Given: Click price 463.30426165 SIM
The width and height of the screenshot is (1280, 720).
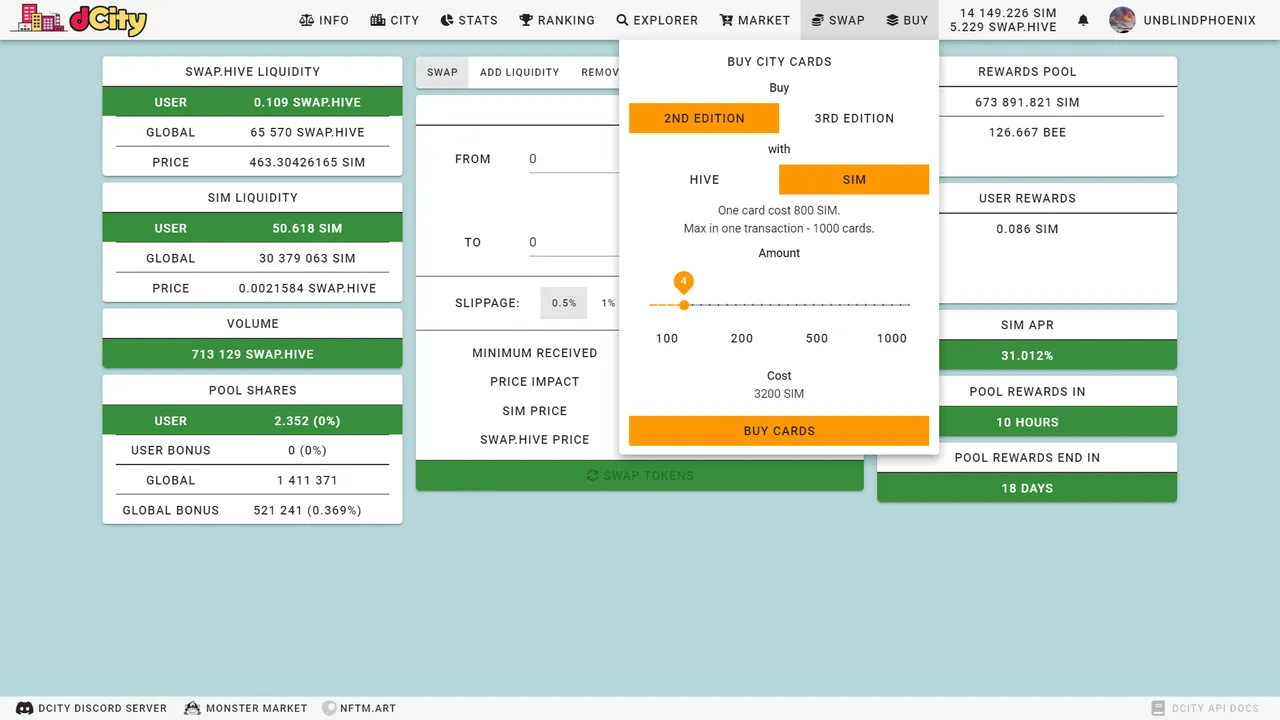Looking at the screenshot, I should (x=307, y=162).
